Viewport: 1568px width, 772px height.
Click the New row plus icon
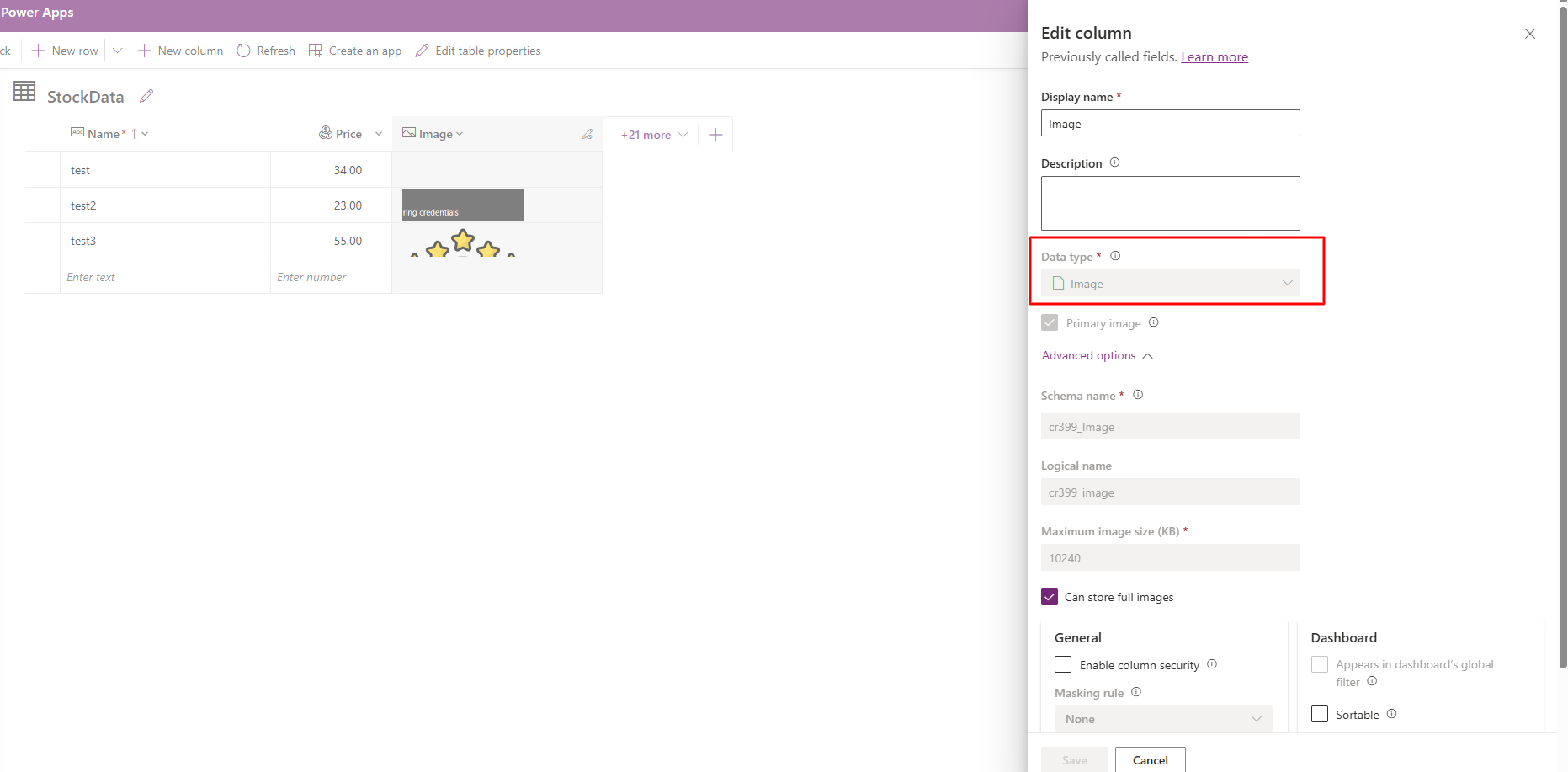(x=38, y=51)
